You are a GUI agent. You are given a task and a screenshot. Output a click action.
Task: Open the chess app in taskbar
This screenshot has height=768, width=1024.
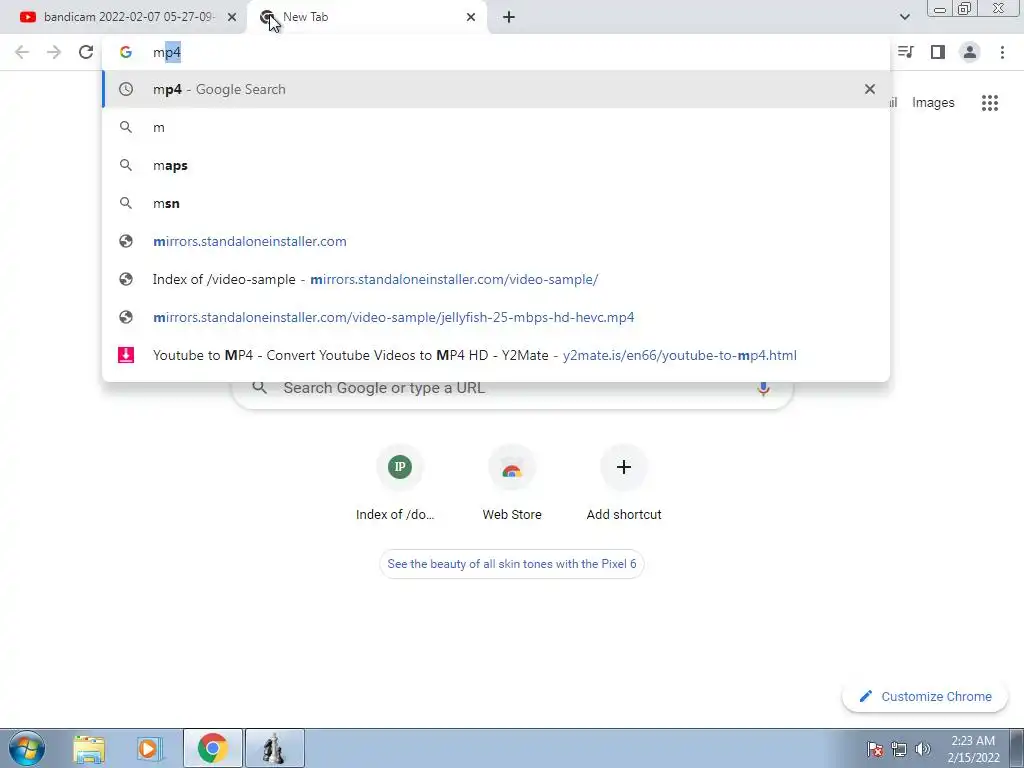pyautogui.click(x=274, y=748)
